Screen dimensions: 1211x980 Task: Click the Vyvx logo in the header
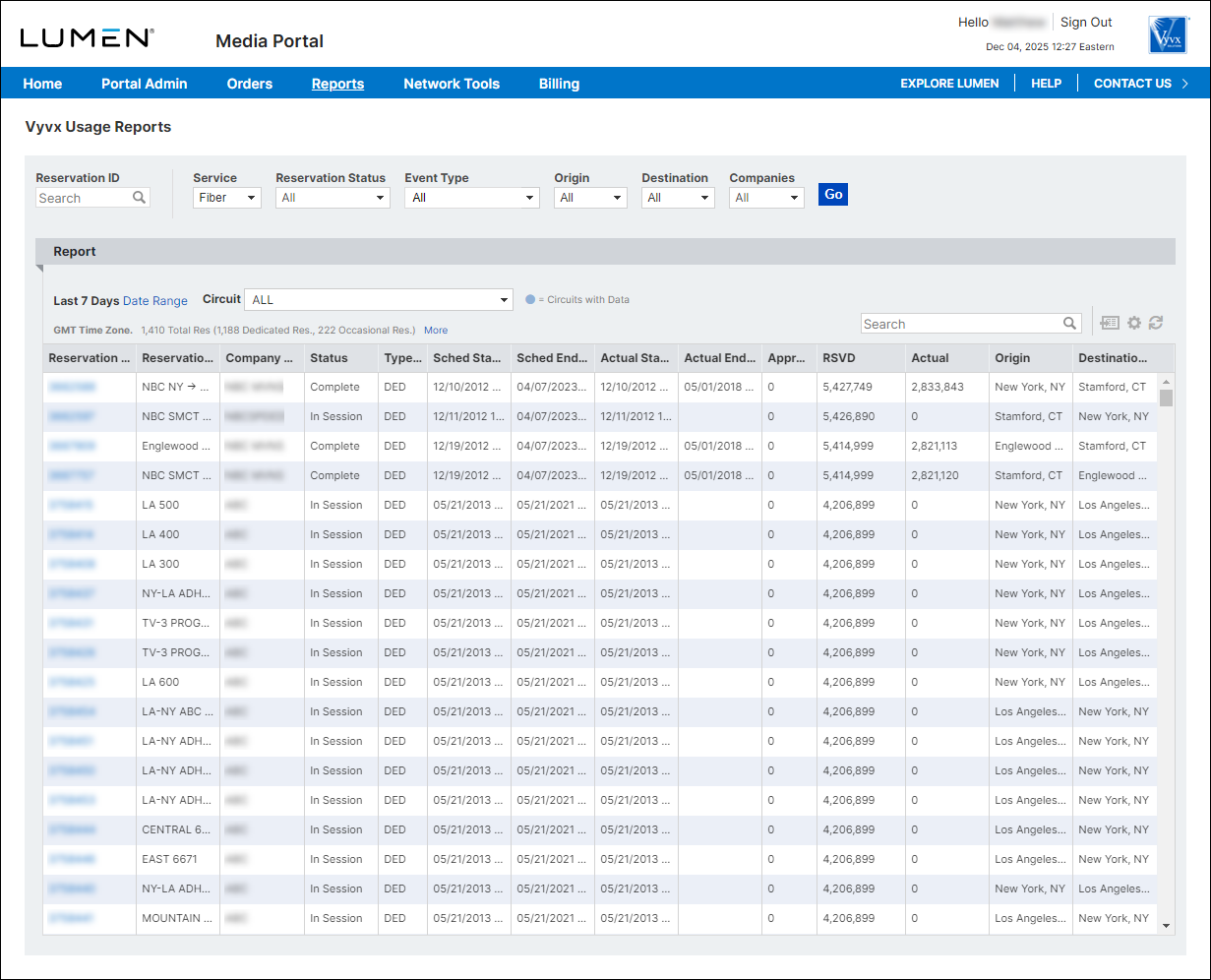(1167, 34)
